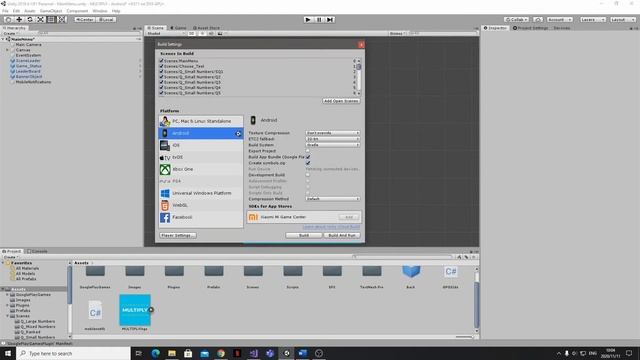The image size is (640, 360).
Task: Click the Play button to enter play mode
Action: point(308,20)
